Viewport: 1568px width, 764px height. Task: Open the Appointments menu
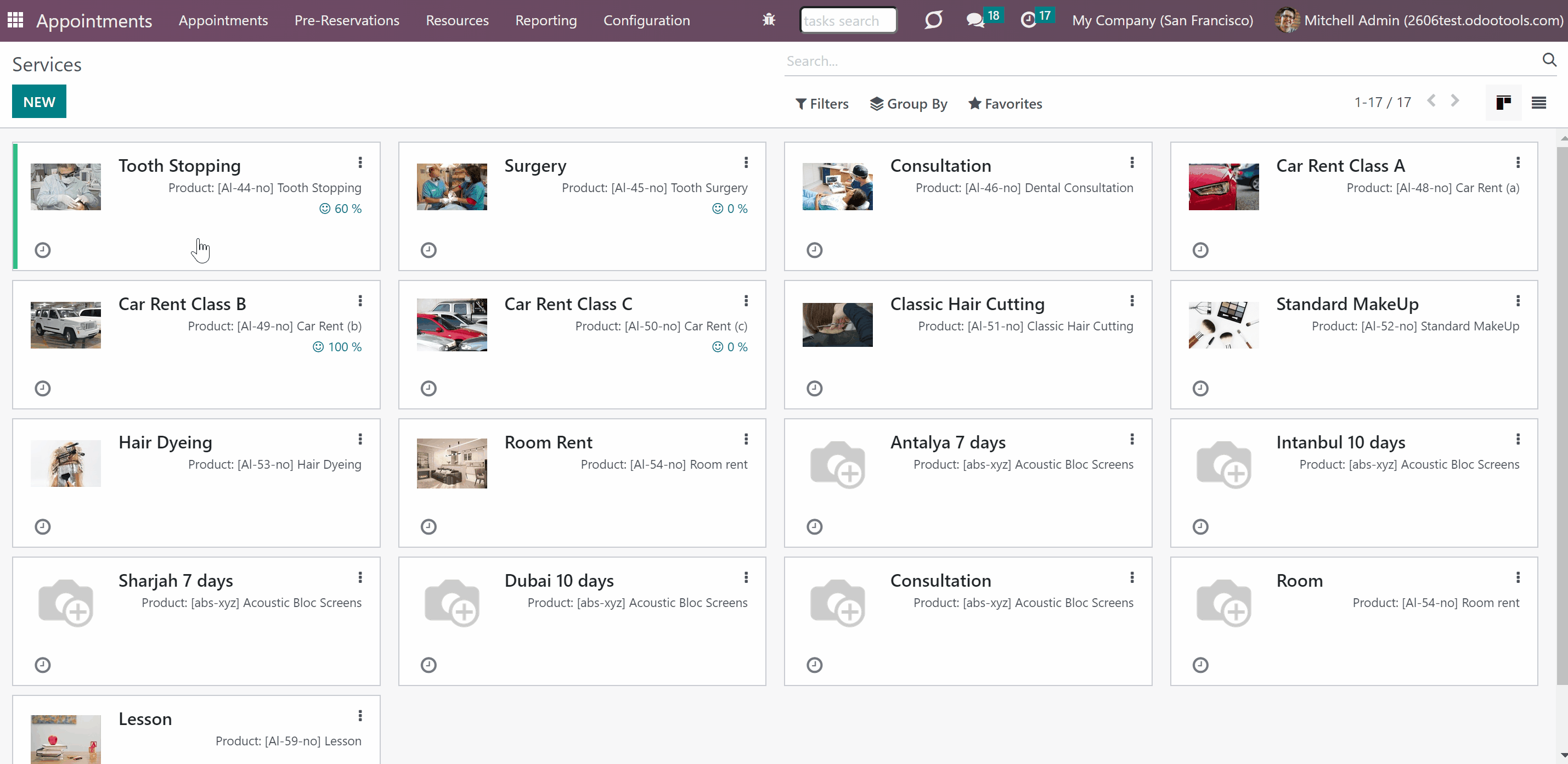(x=223, y=20)
